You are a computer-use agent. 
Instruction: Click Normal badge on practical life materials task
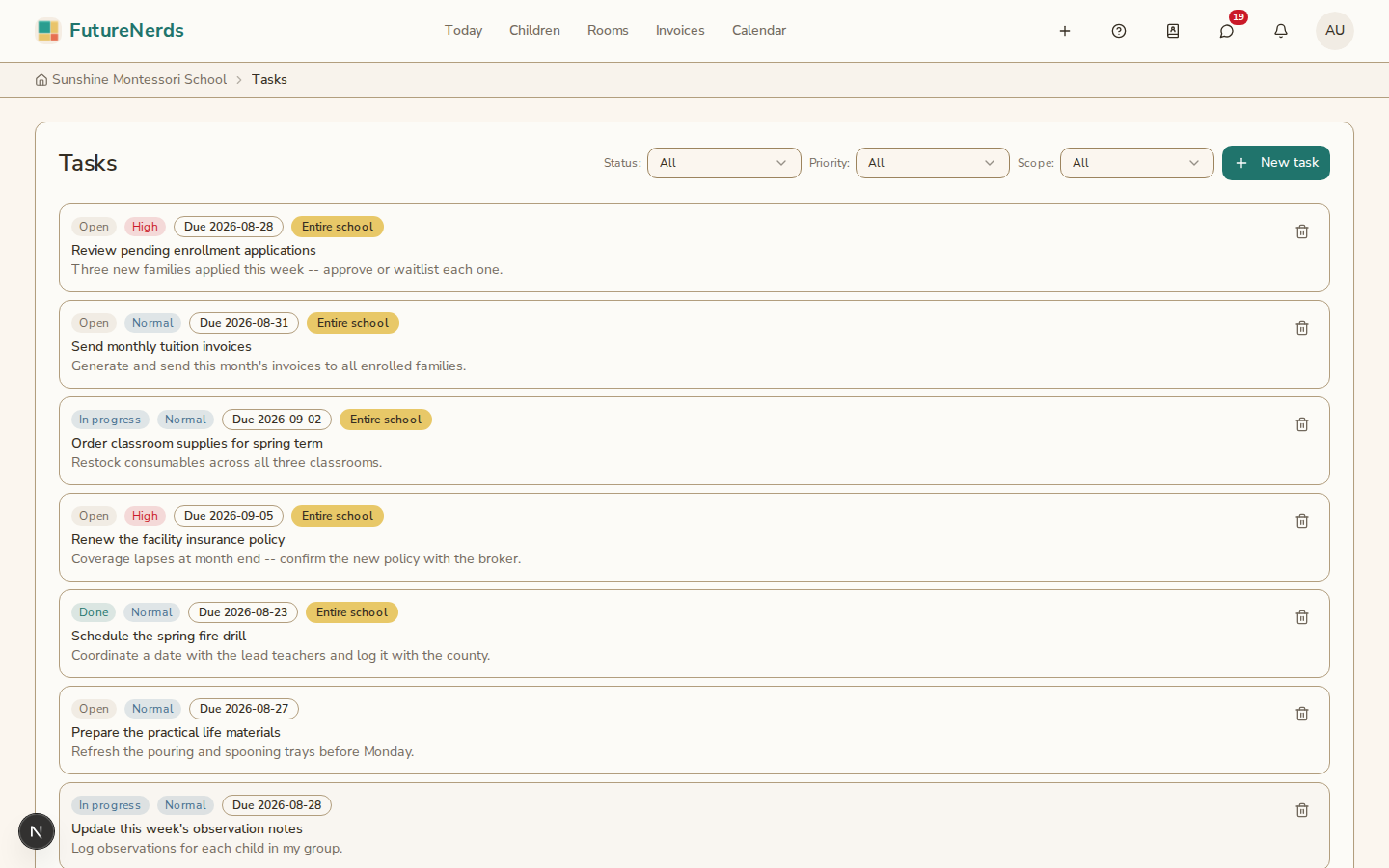[x=152, y=709]
